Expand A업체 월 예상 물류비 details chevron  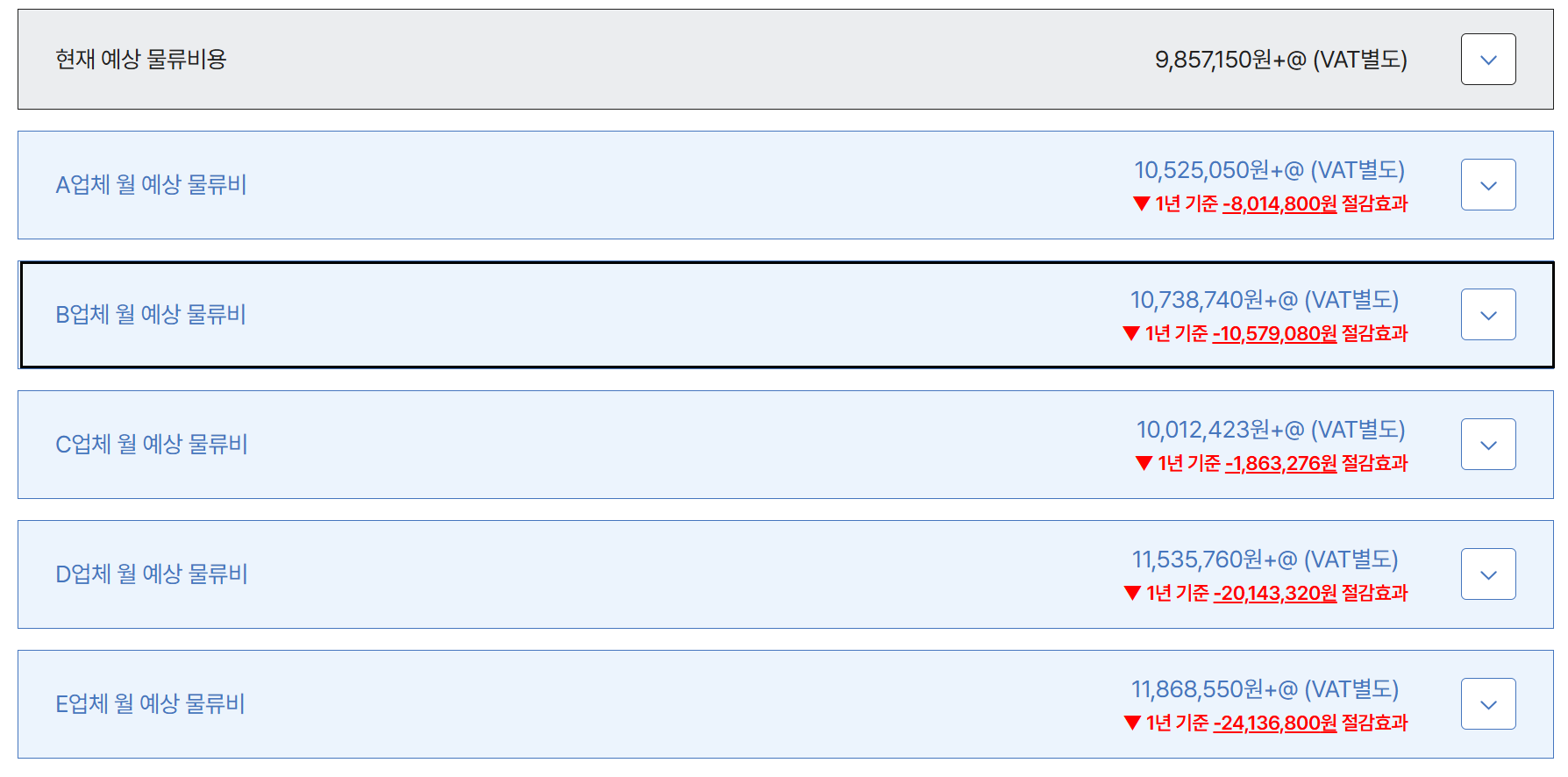[x=1487, y=185]
